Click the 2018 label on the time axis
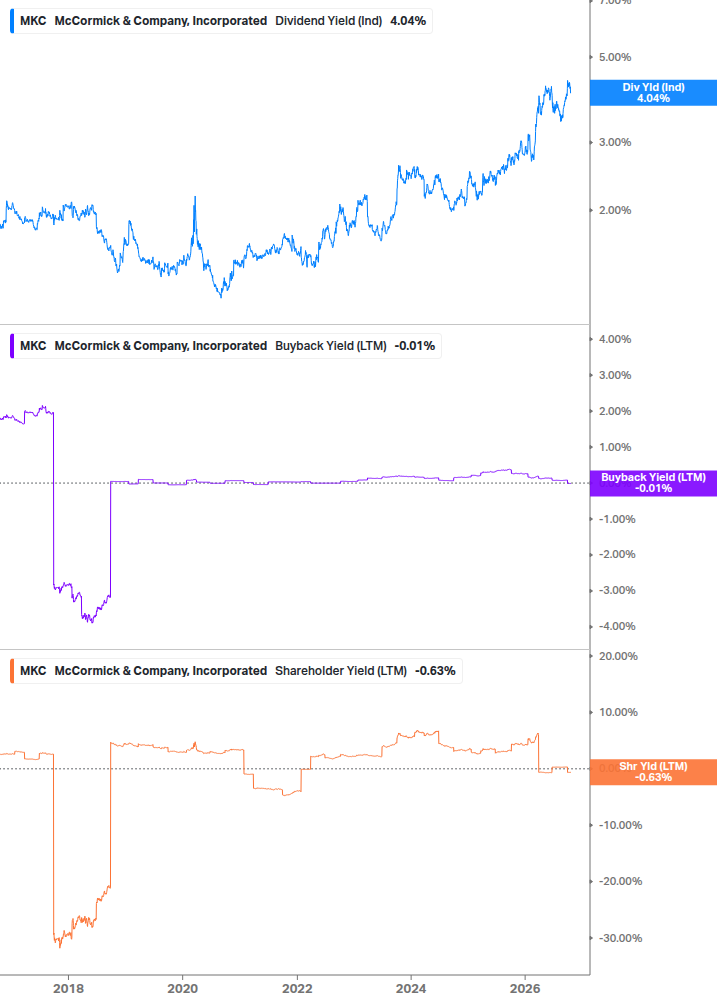The image size is (717, 1005). [x=69, y=989]
